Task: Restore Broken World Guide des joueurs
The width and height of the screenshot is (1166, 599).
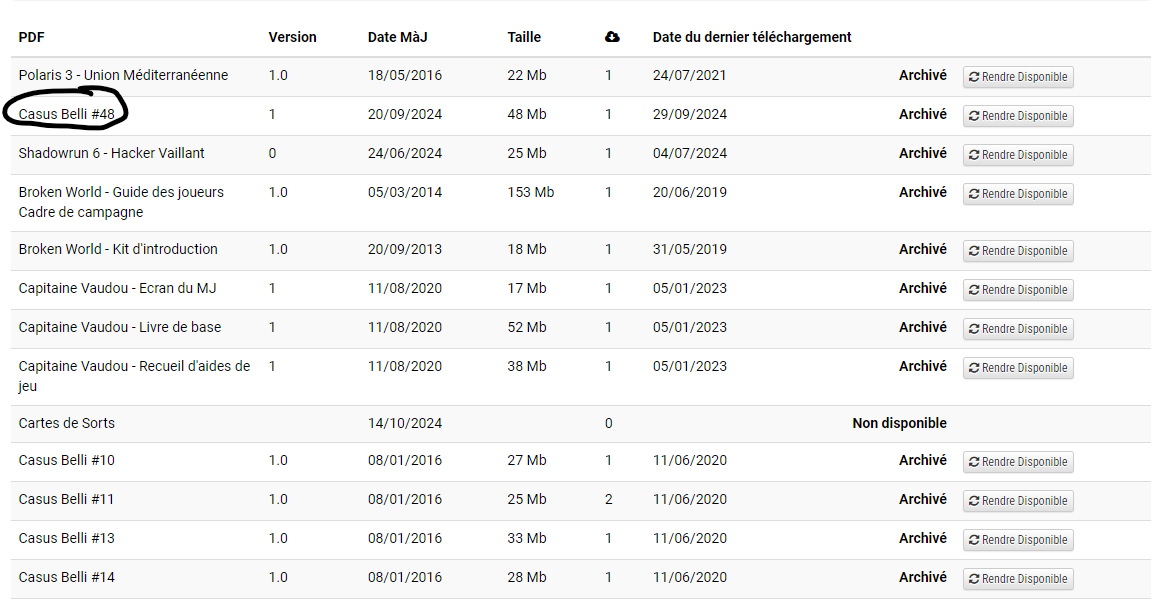Action: pos(1018,194)
